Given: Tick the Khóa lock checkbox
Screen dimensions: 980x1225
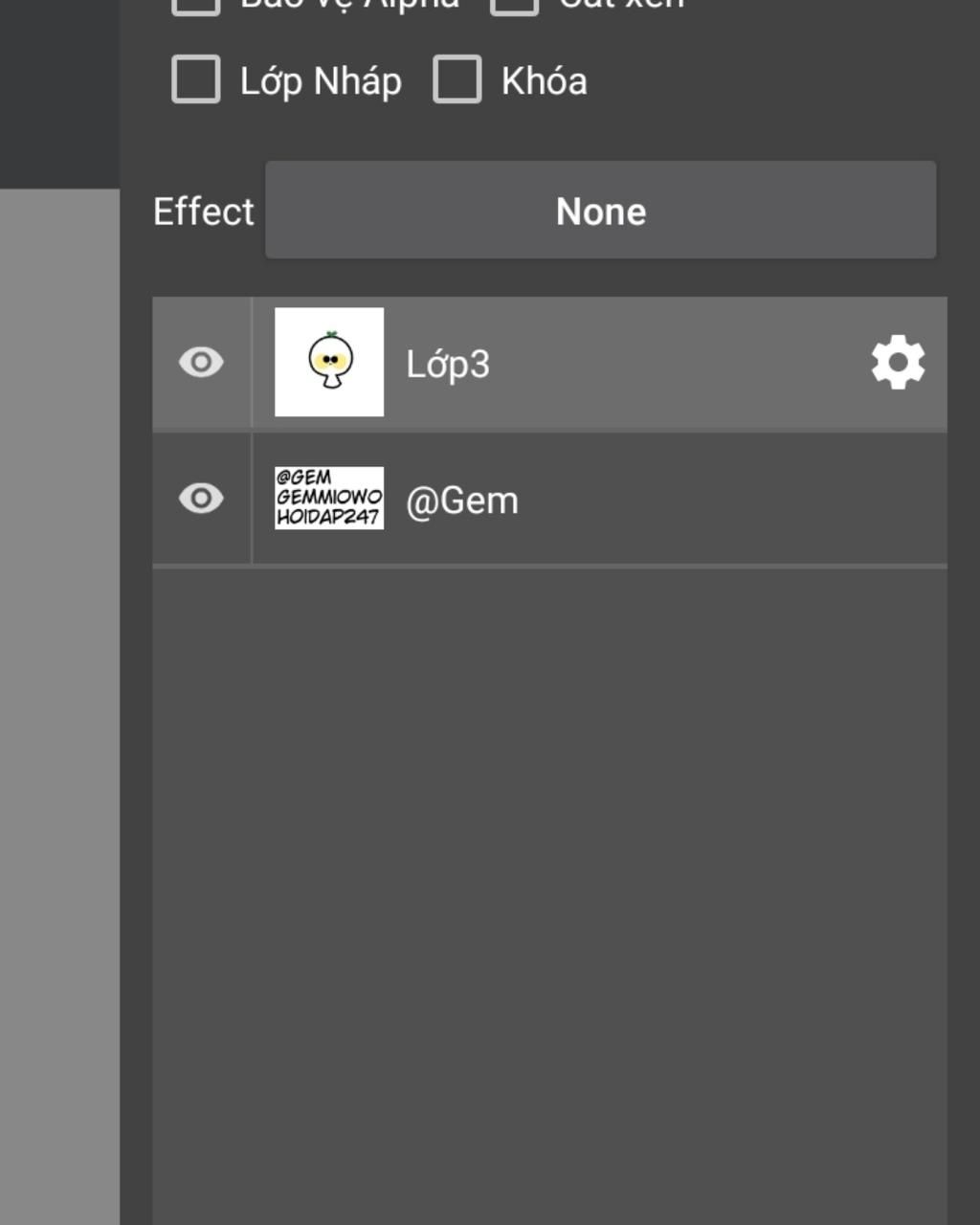Looking at the screenshot, I should pos(457,79).
